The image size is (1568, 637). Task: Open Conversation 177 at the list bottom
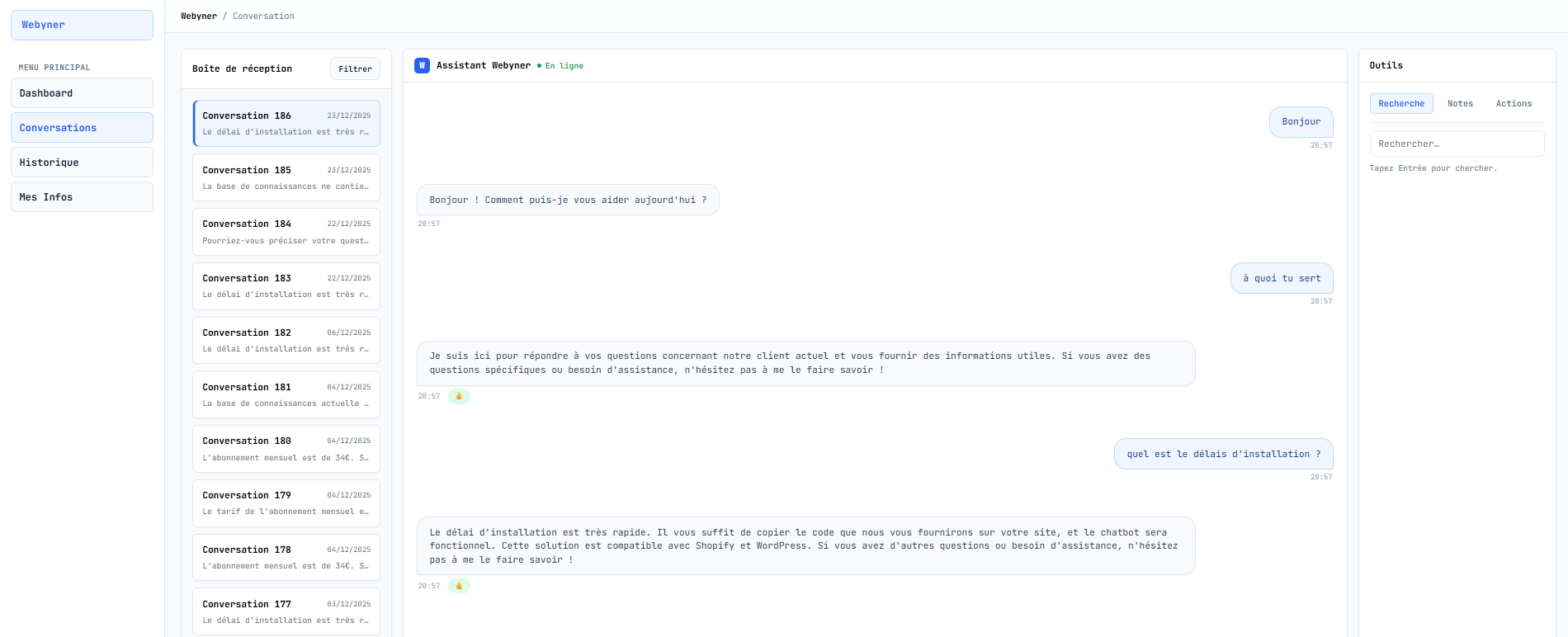click(286, 611)
